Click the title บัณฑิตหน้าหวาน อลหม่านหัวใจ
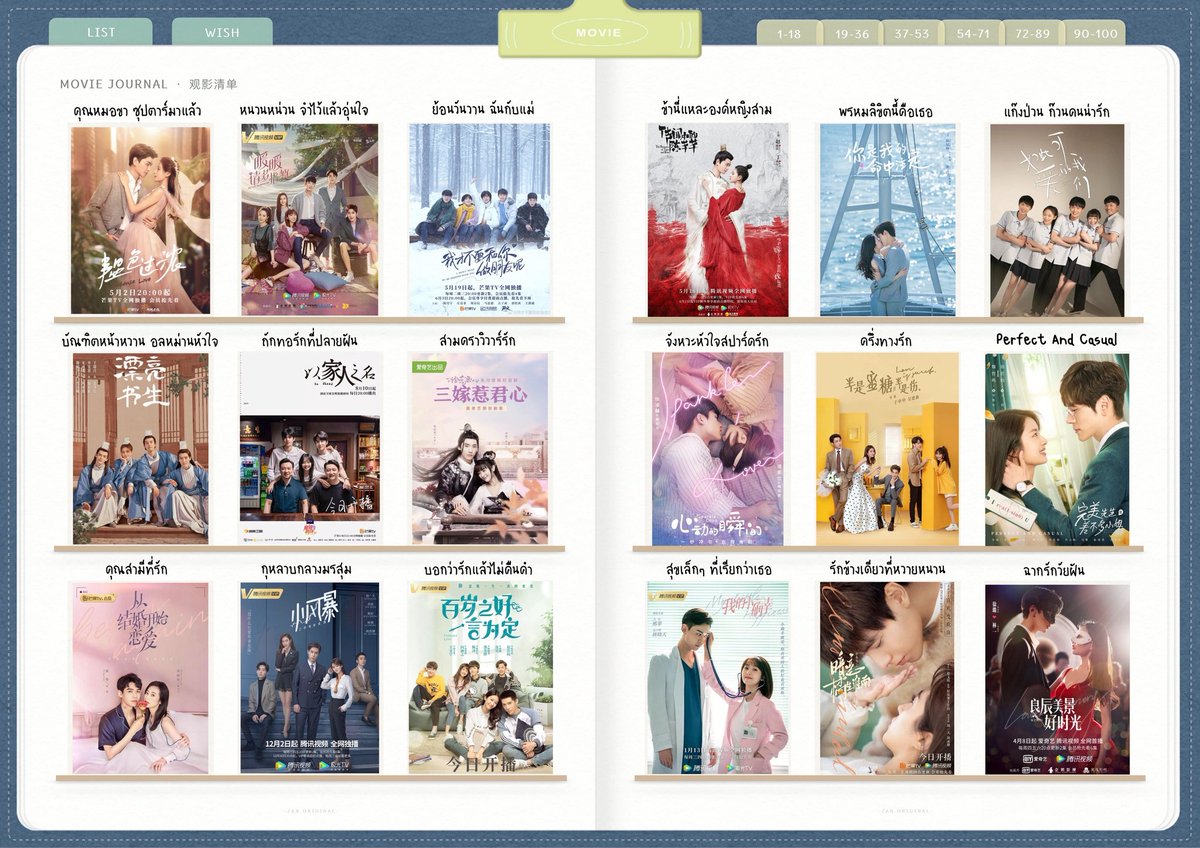 coord(140,342)
